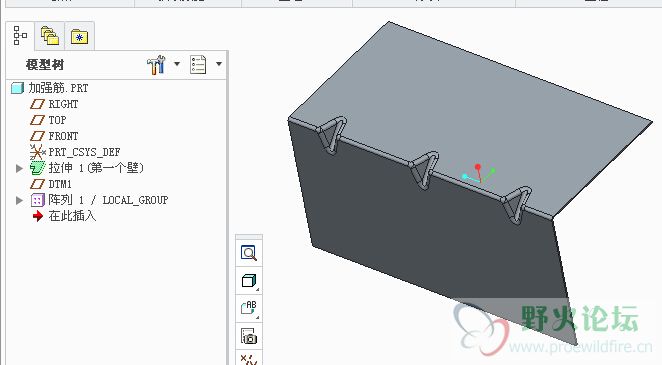The image size is (662, 365).
Task: Click the zoom refit magnifier icon
Action: [x=249, y=253]
